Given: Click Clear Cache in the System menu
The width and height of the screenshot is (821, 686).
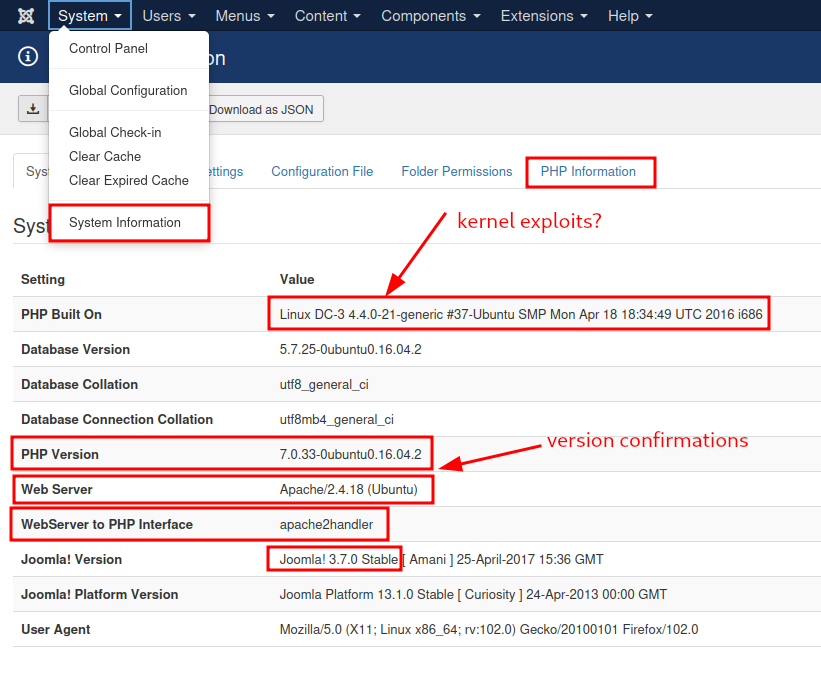Looking at the screenshot, I should click(x=104, y=156).
